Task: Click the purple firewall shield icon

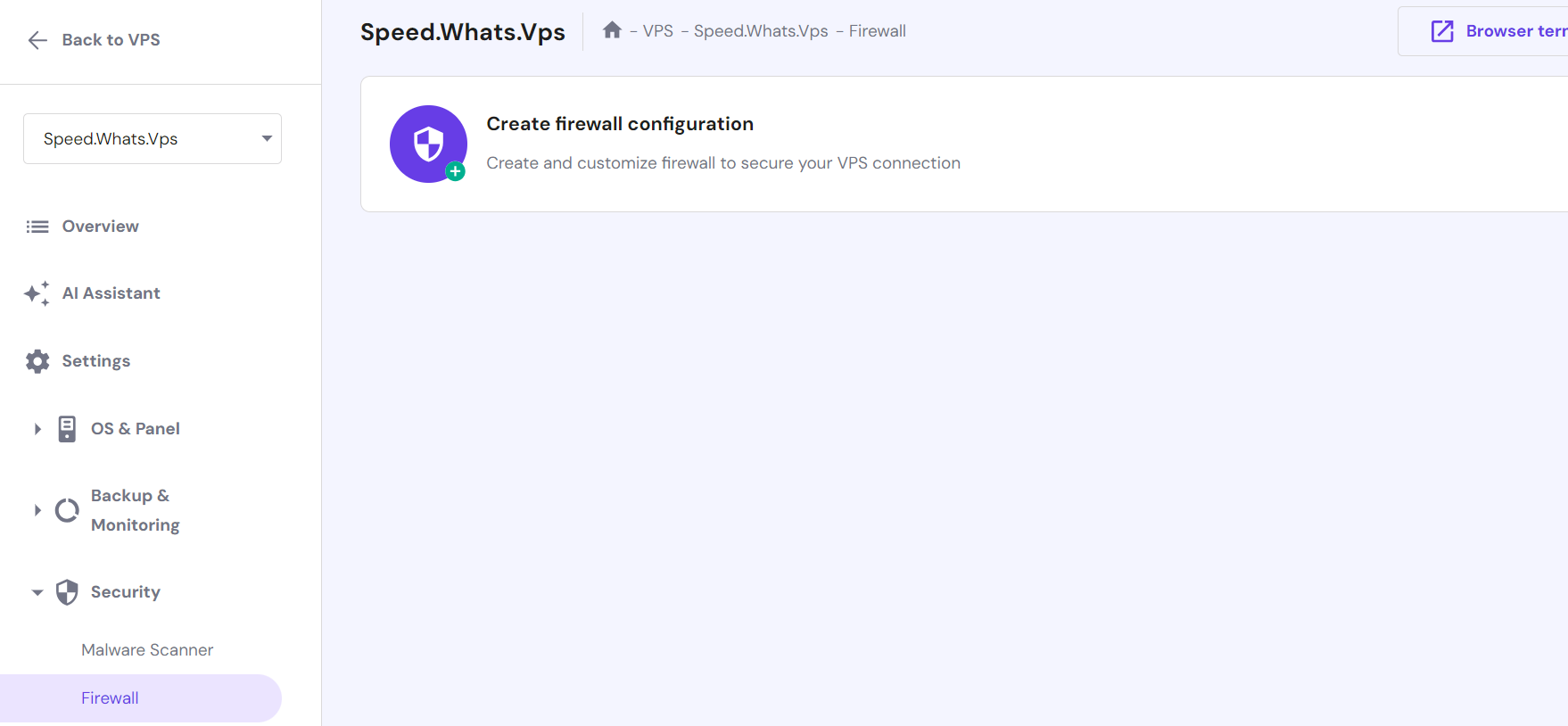Action: (x=429, y=144)
